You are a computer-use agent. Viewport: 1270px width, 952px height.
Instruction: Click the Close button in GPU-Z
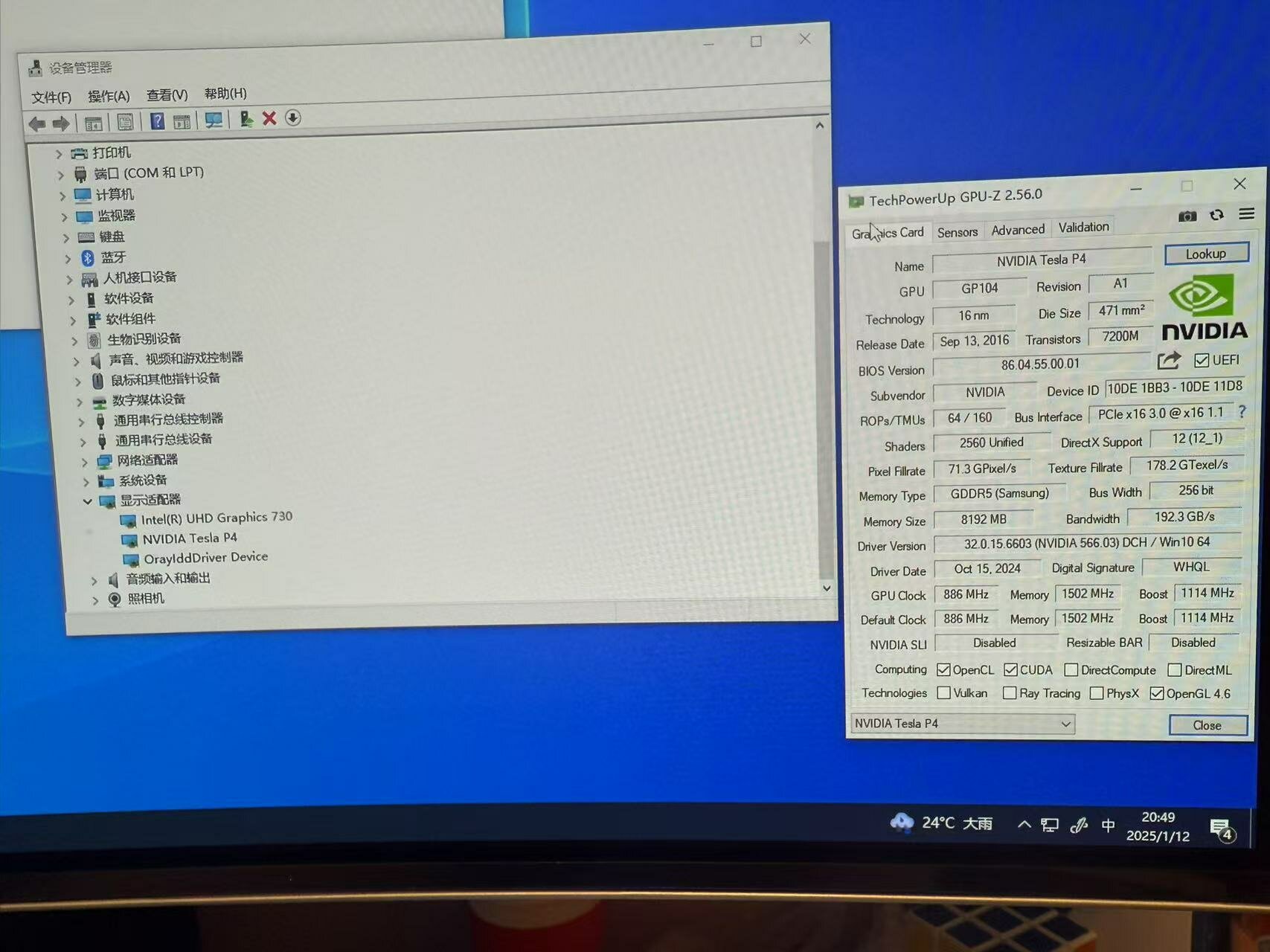tap(1207, 725)
